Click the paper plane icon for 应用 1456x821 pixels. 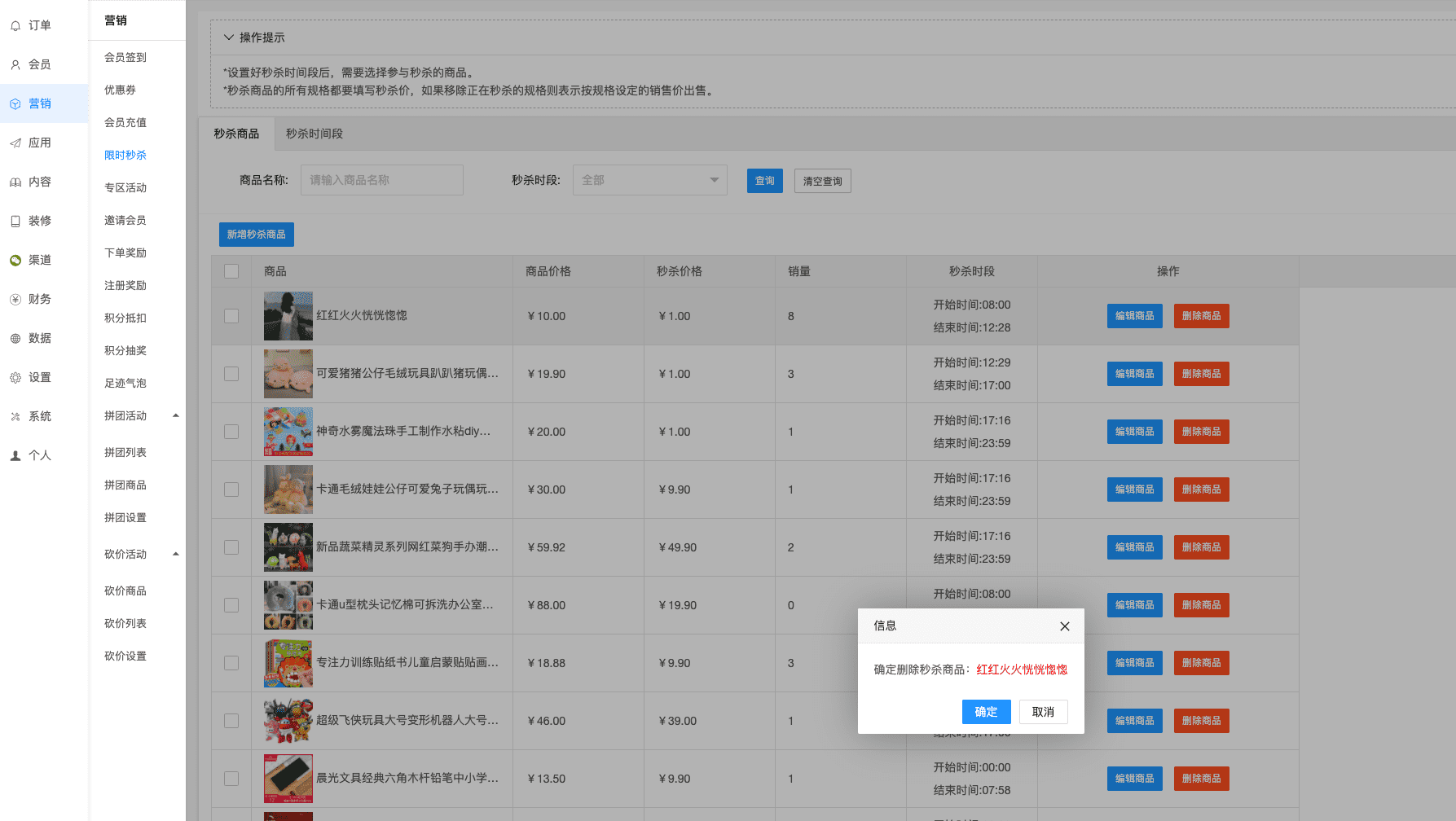pyautogui.click(x=15, y=143)
